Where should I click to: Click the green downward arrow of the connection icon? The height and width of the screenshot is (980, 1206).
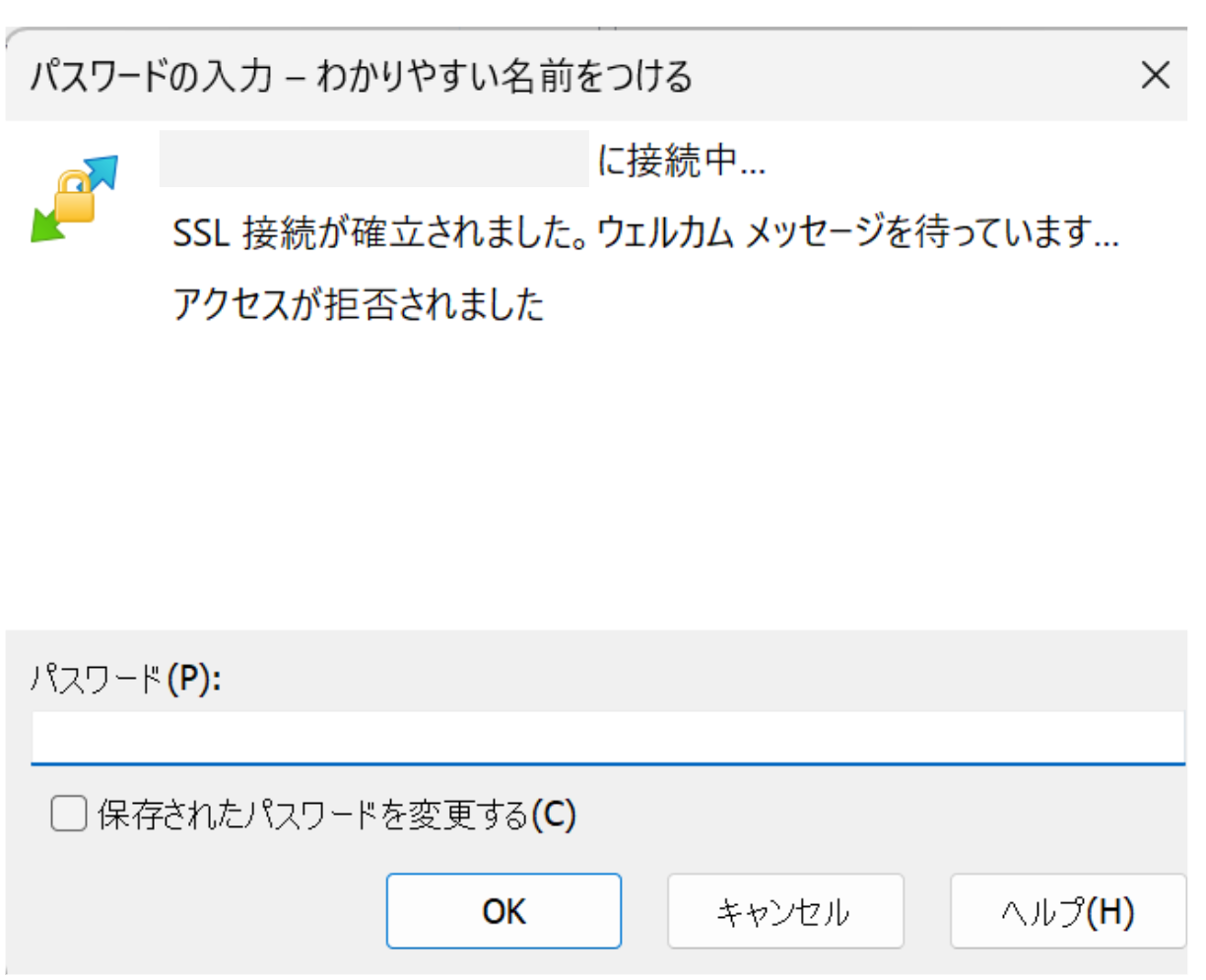tap(48, 224)
